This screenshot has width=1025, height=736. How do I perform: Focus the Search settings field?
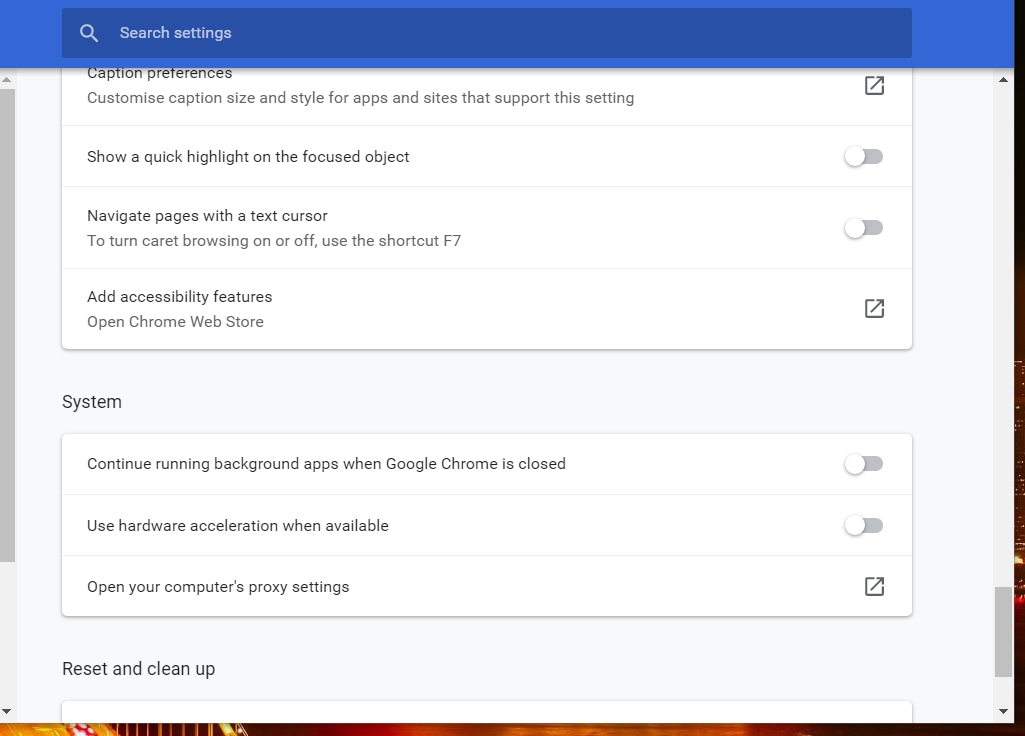coord(500,33)
